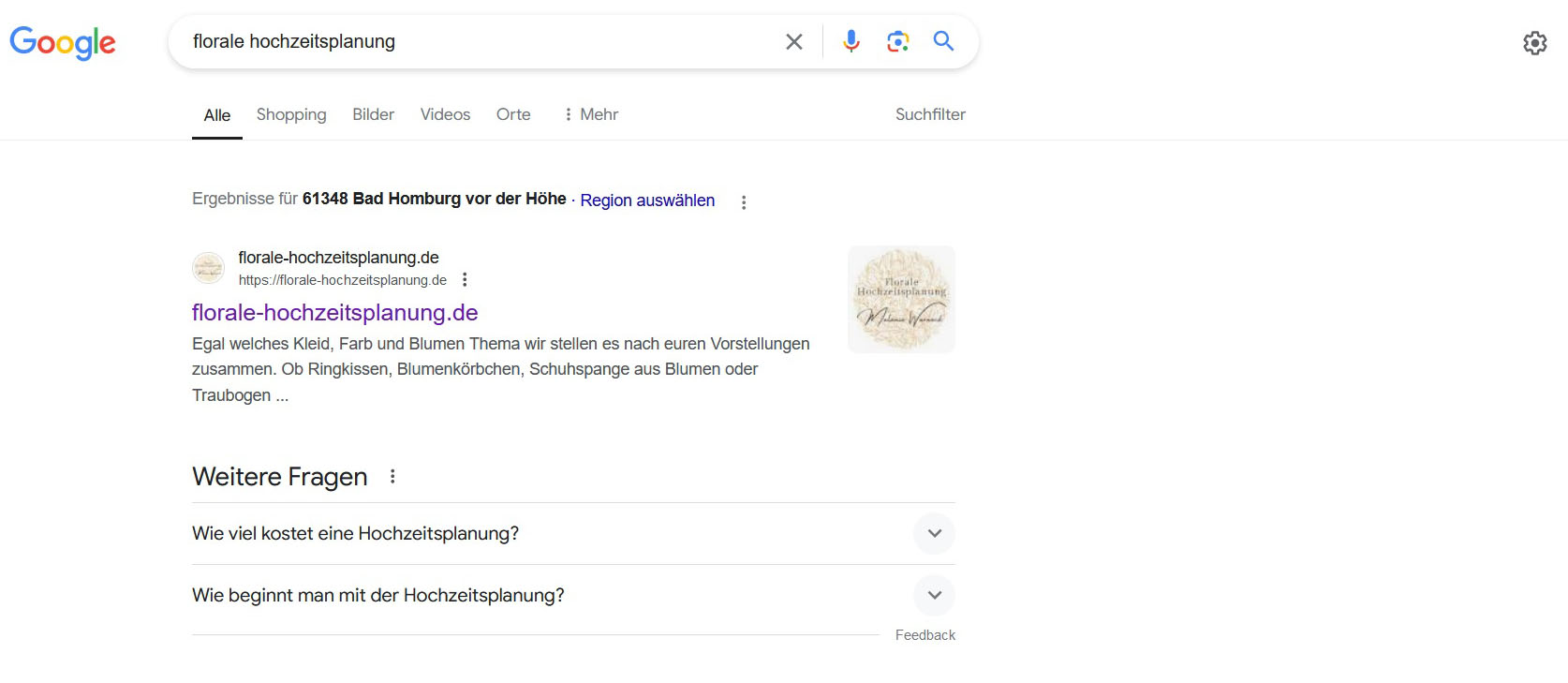Open three-dot menu next to Region auswählen
This screenshot has height=683, width=1568.
744,201
